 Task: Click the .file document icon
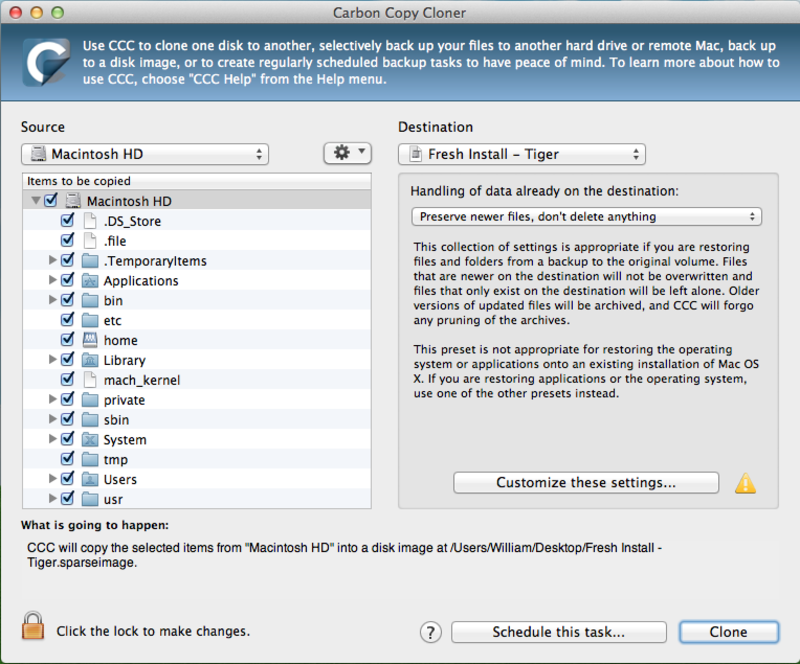click(x=90, y=240)
